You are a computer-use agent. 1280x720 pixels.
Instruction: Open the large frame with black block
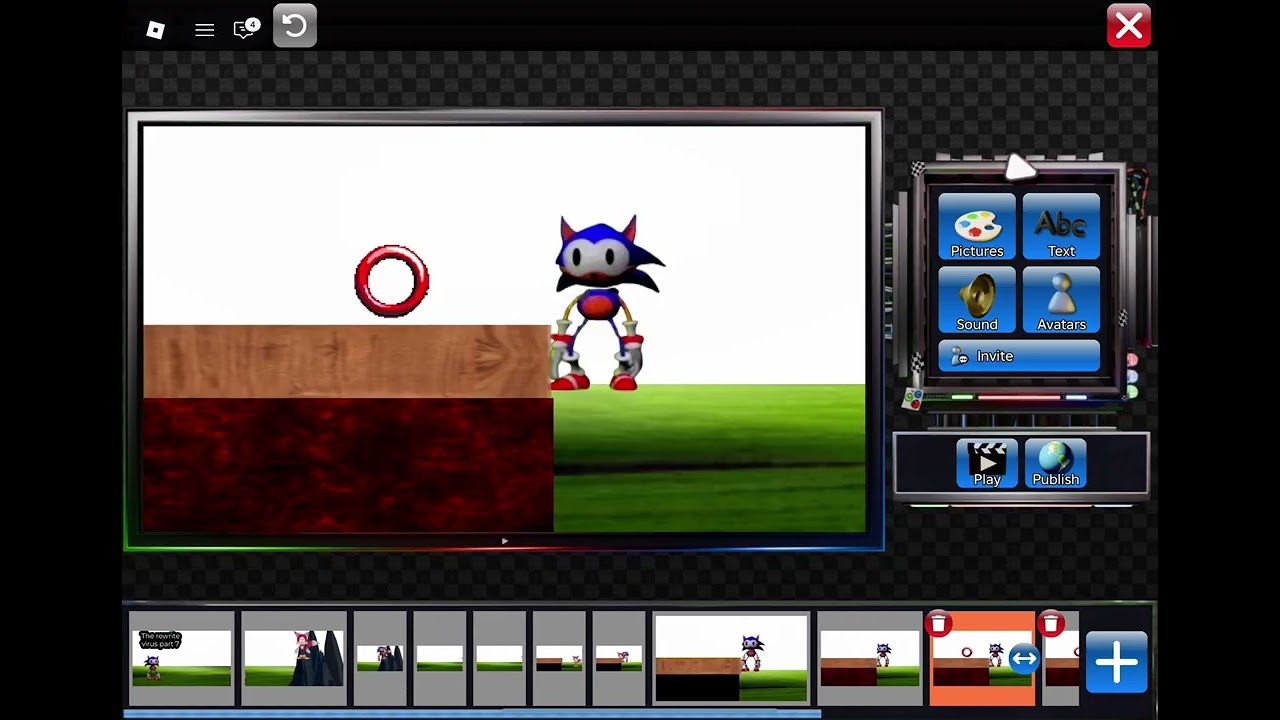731,658
